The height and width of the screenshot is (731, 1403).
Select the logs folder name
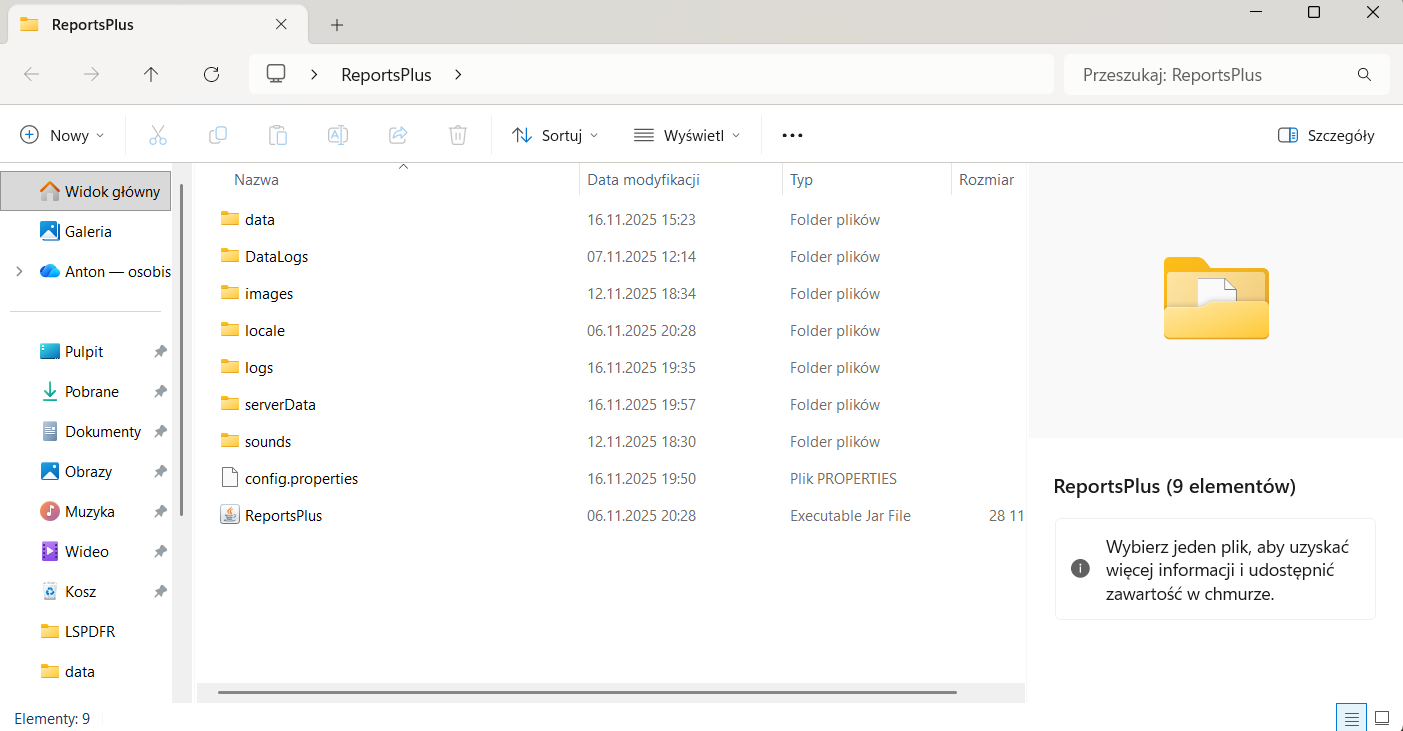pyautogui.click(x=259, y=368)
